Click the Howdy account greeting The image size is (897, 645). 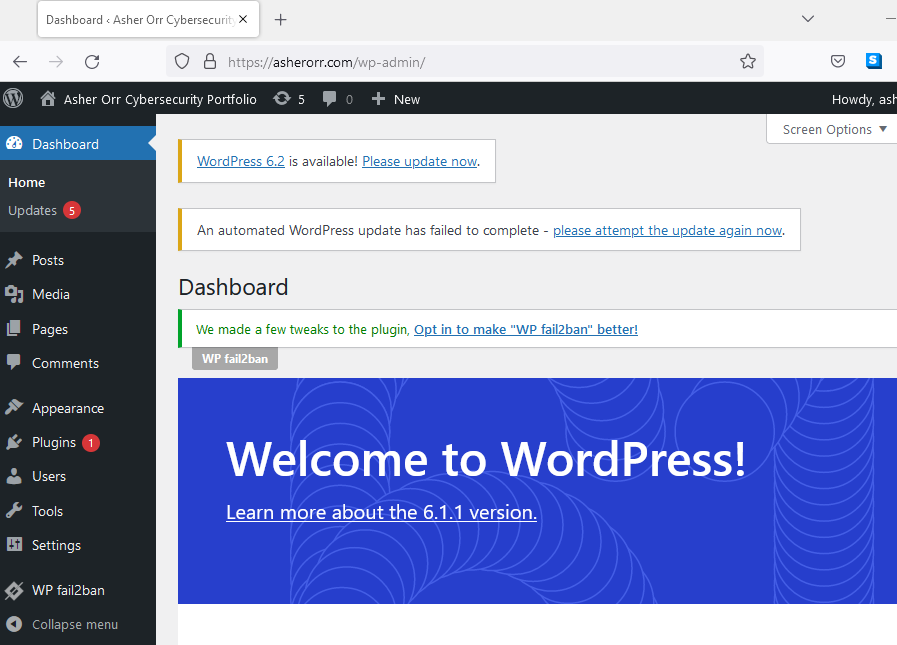864,99
